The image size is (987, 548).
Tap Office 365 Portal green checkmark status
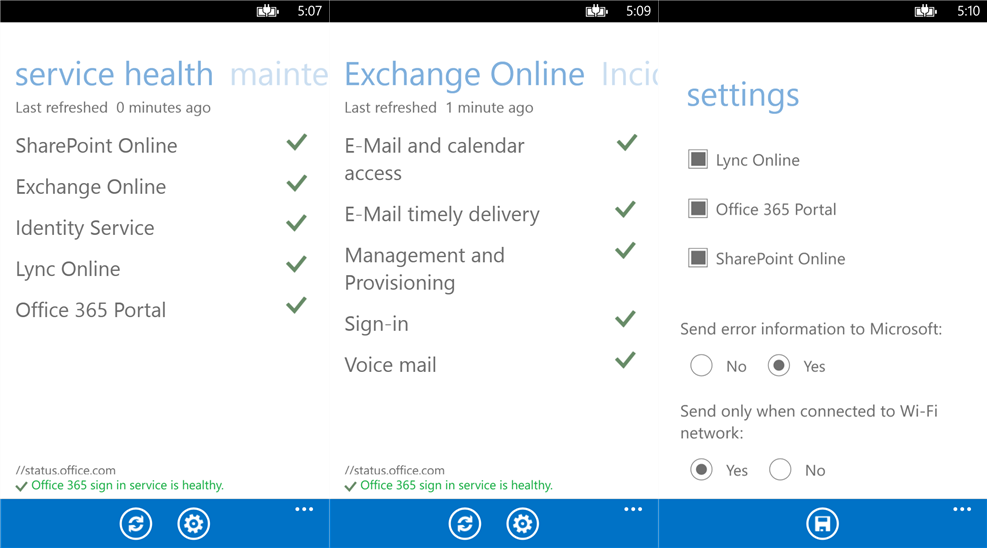pyautogui.click(x=296, y=305)
